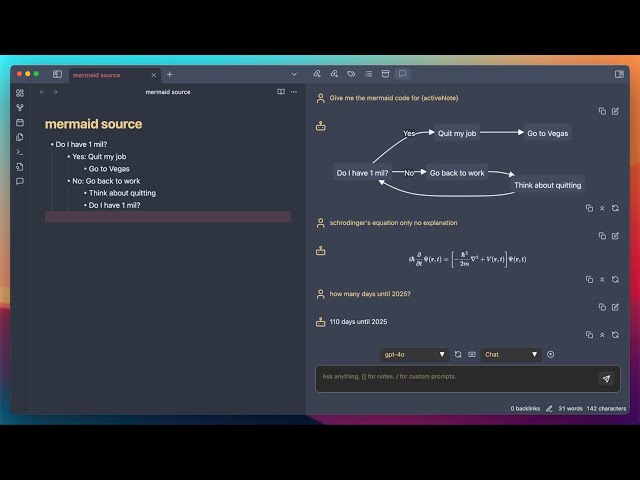Click '31 words' in status bar
Screen dimensions: 640x480
570,409
